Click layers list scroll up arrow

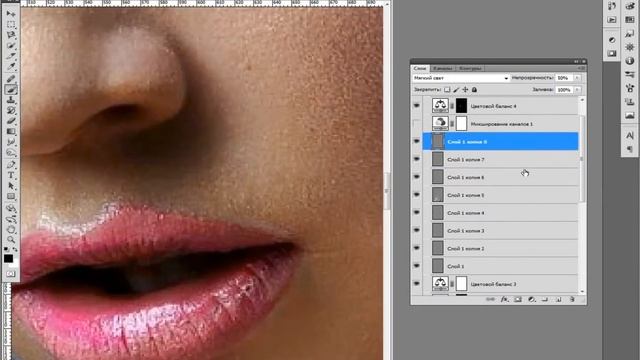[582, 100]
